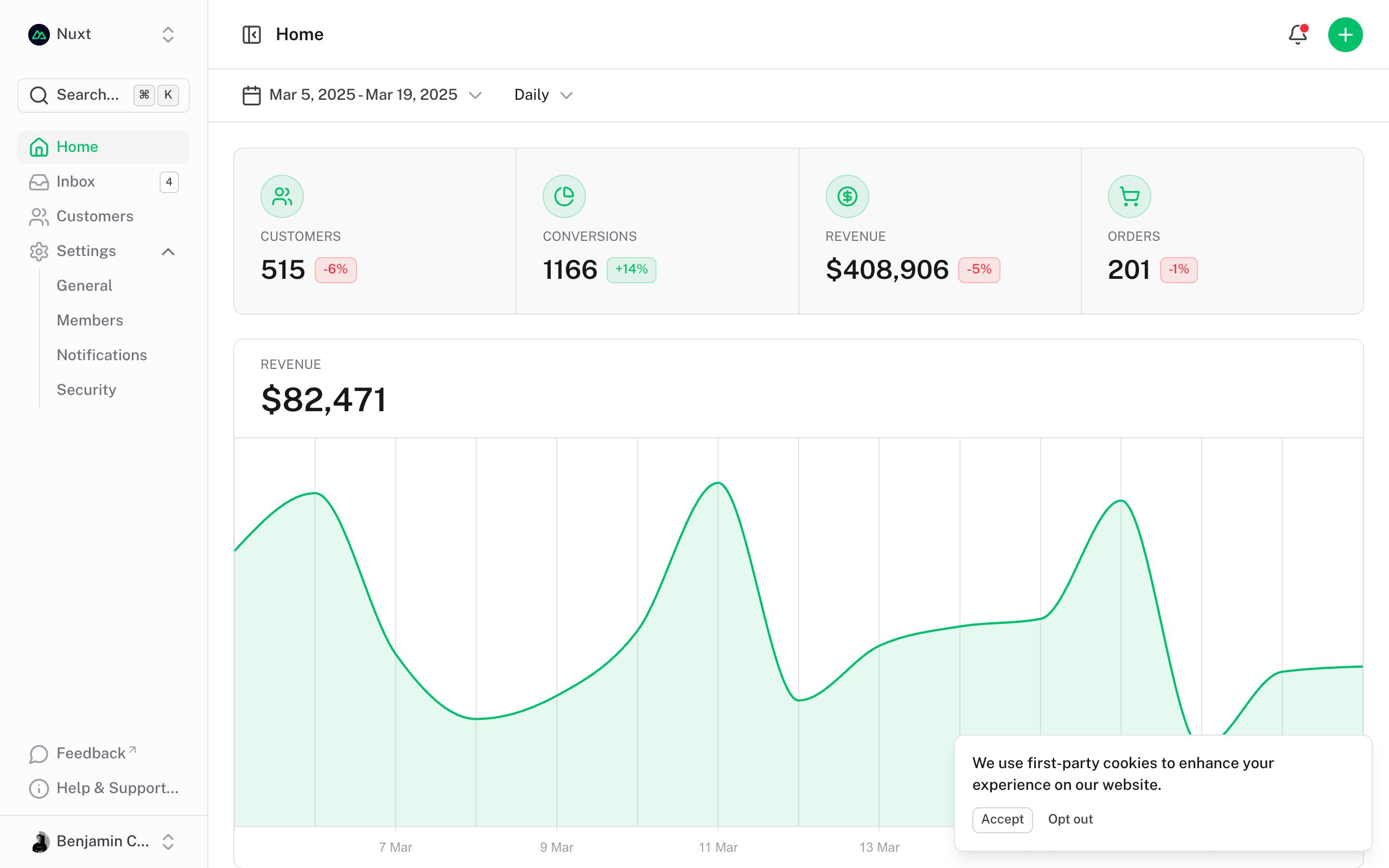Image resolution: width=1389 pixels, height=868 pixels.
Task: Opt out of cookies
Action: click(x=1070, y=820)
